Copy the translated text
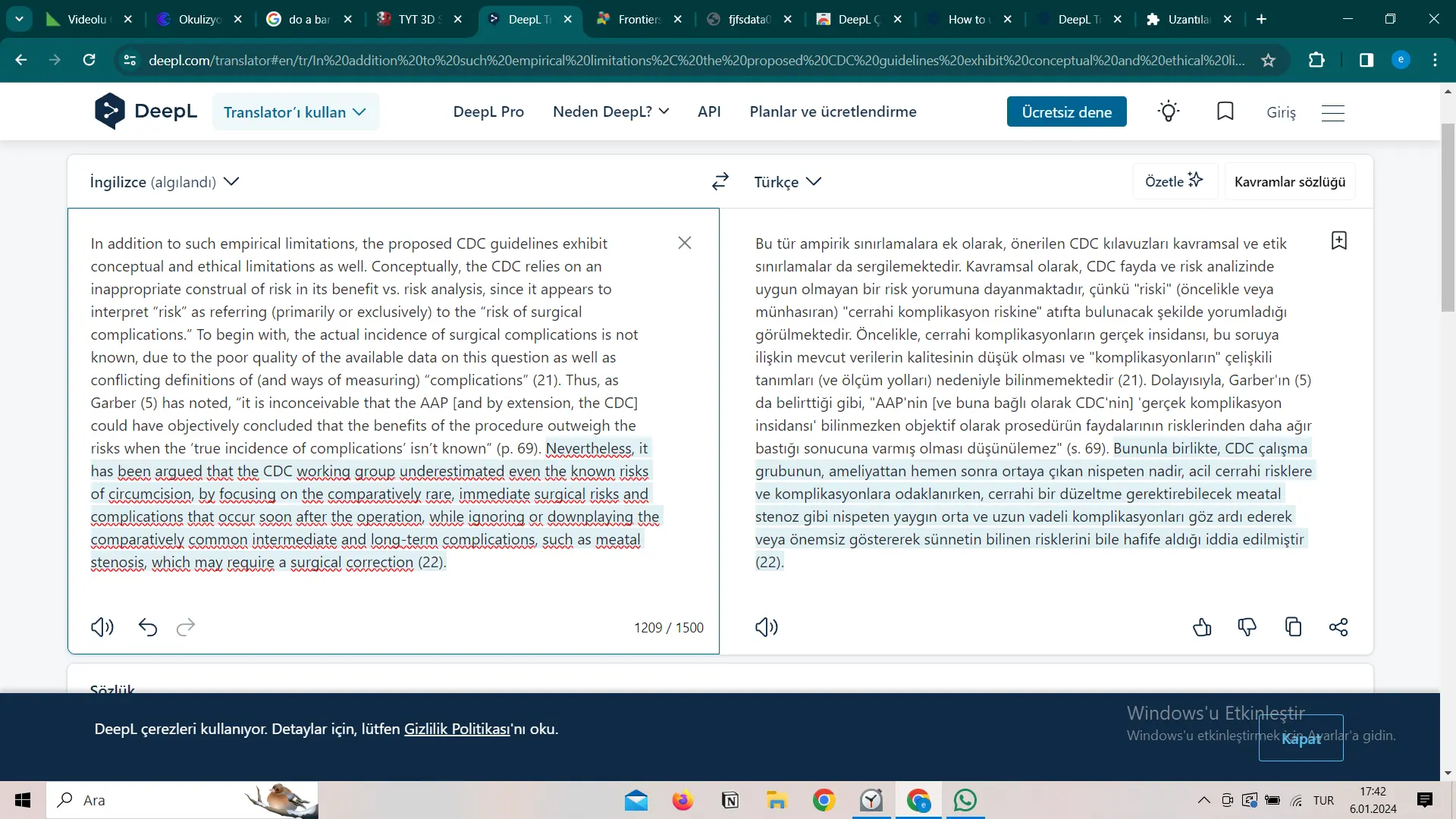The image size is (1456, 819). 1294,627
